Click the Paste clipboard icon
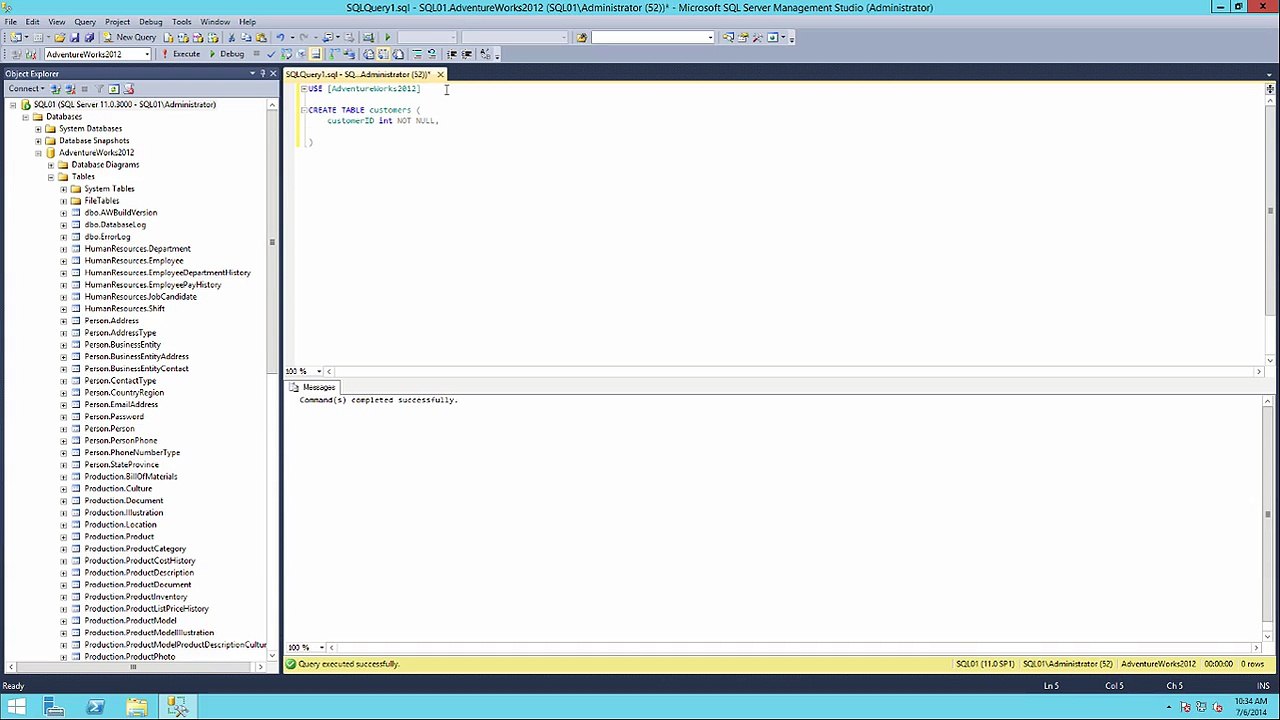1280x720 pixels. coord(261,37)
